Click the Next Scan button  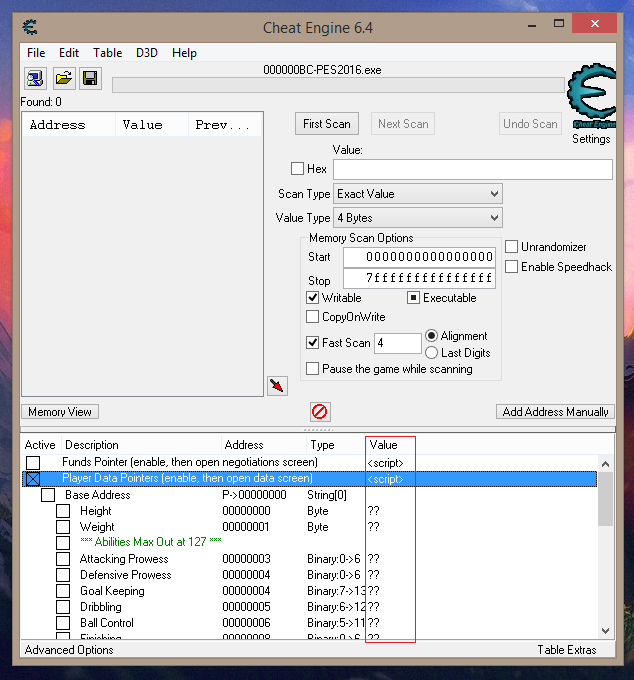[x=403, y=124]
